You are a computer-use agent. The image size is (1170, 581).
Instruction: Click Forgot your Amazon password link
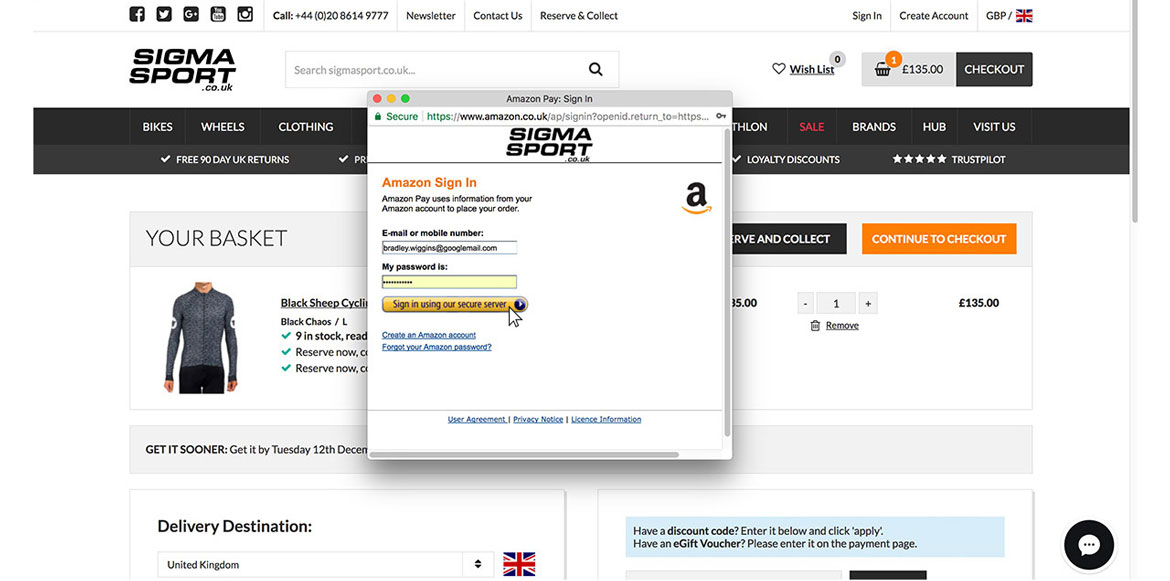click(437, 347)
